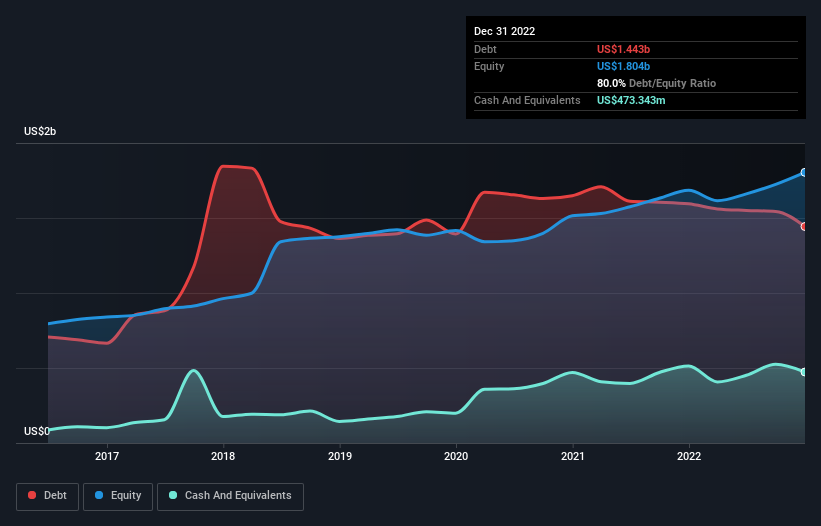821x526 pixels.
Task: Click the teal Cash And Equivalents legend dot
Action: pyautogui.click(x=174, y=495)
